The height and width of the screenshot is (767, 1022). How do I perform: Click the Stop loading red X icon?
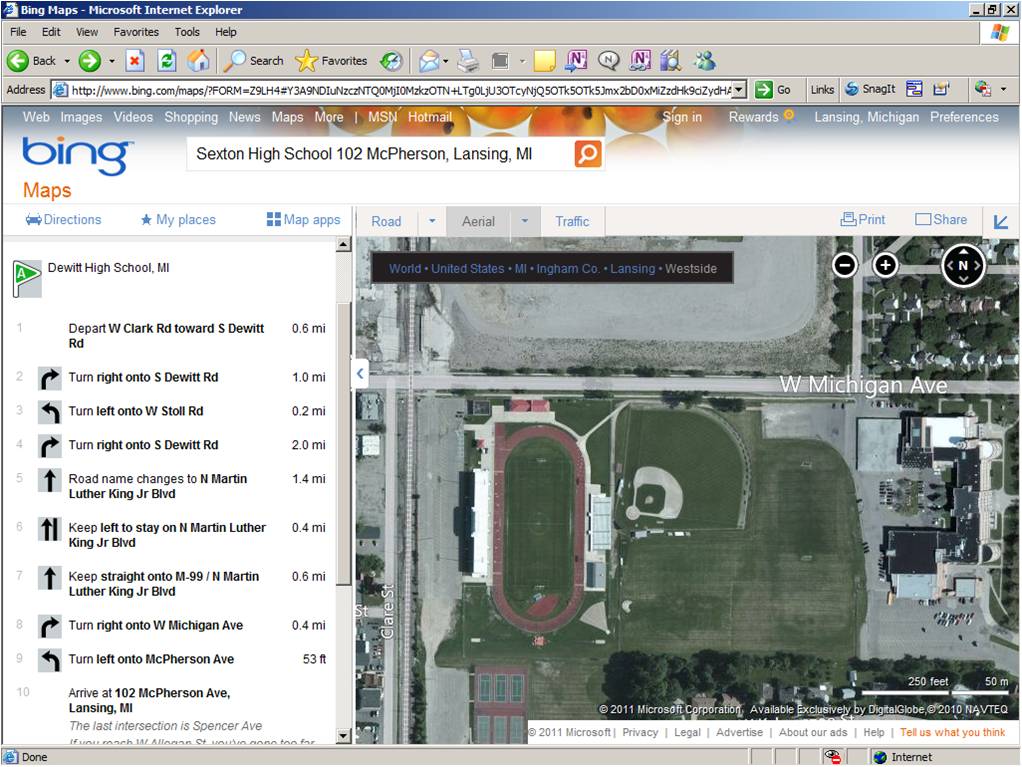click(134, 61)
